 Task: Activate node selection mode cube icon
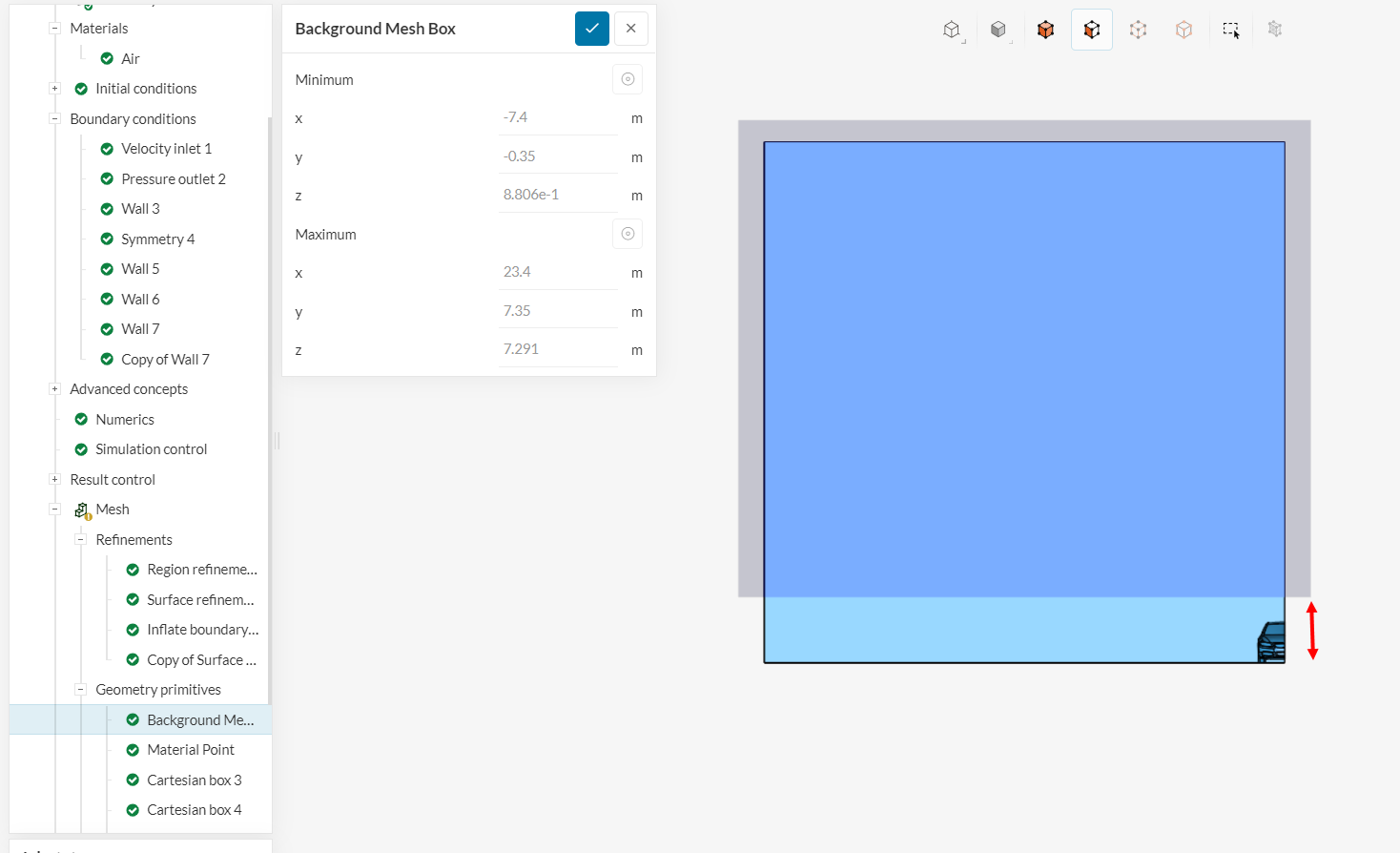pyautogui.click(x=1184, y=31)
